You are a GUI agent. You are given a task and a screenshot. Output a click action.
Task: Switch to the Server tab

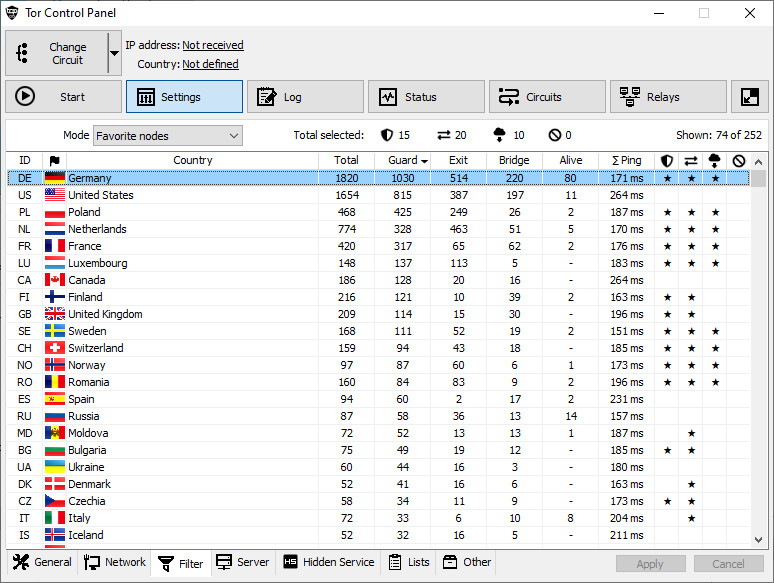(x=243, y=562)
